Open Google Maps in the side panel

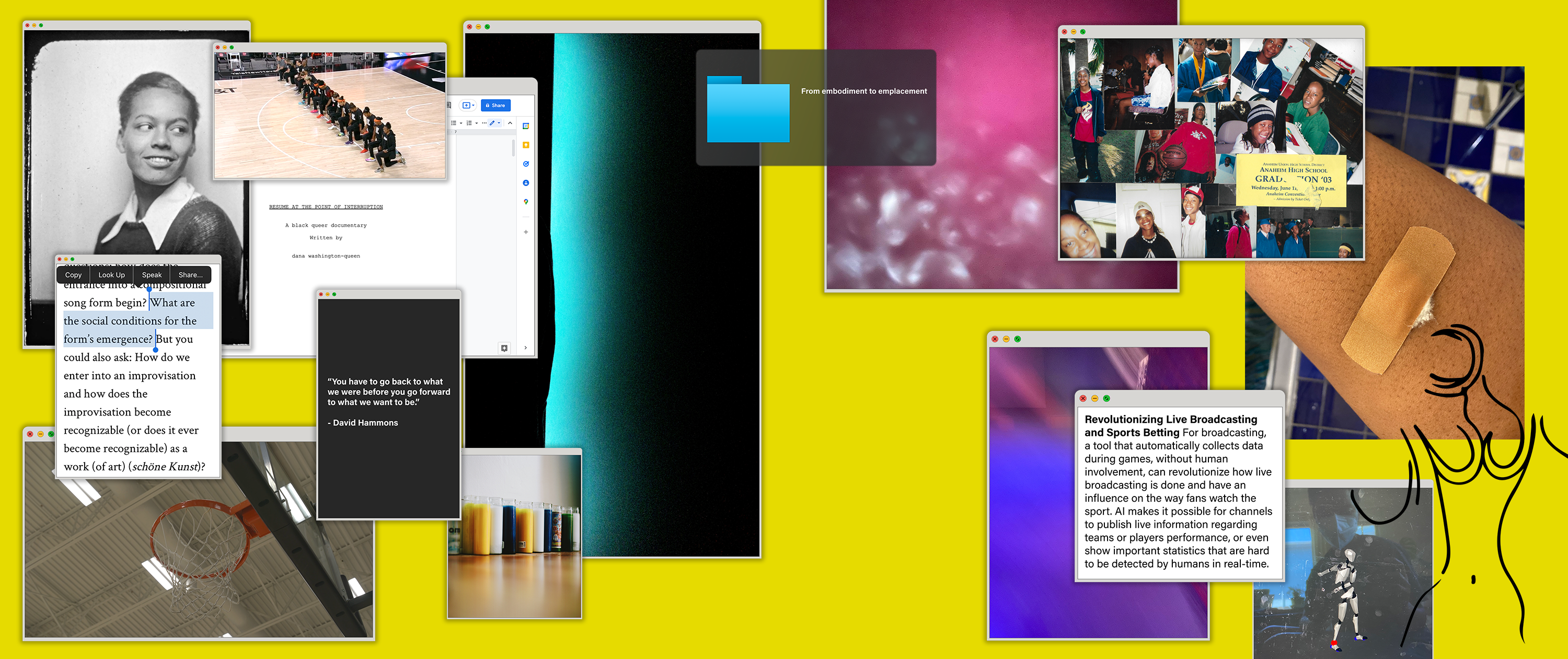coord(526,201)
